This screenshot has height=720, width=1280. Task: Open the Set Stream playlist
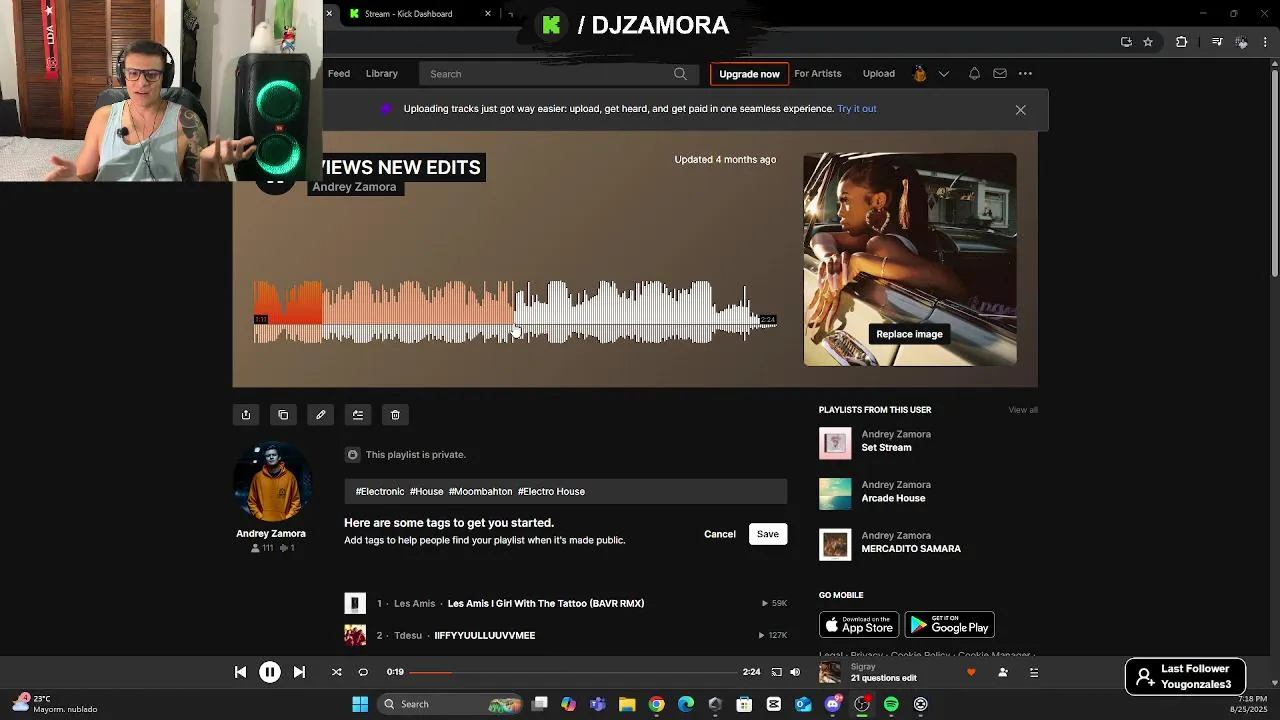[887, 448]
